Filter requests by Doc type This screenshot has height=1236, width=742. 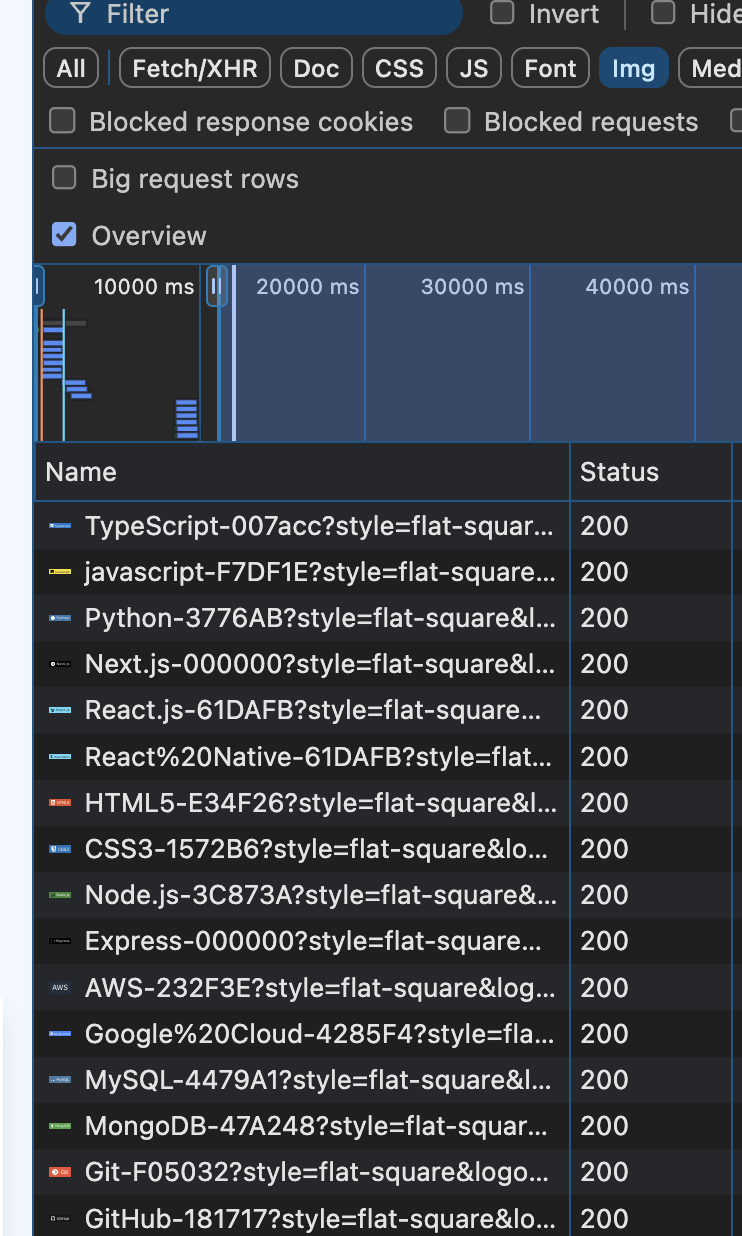tap(316, 68)
